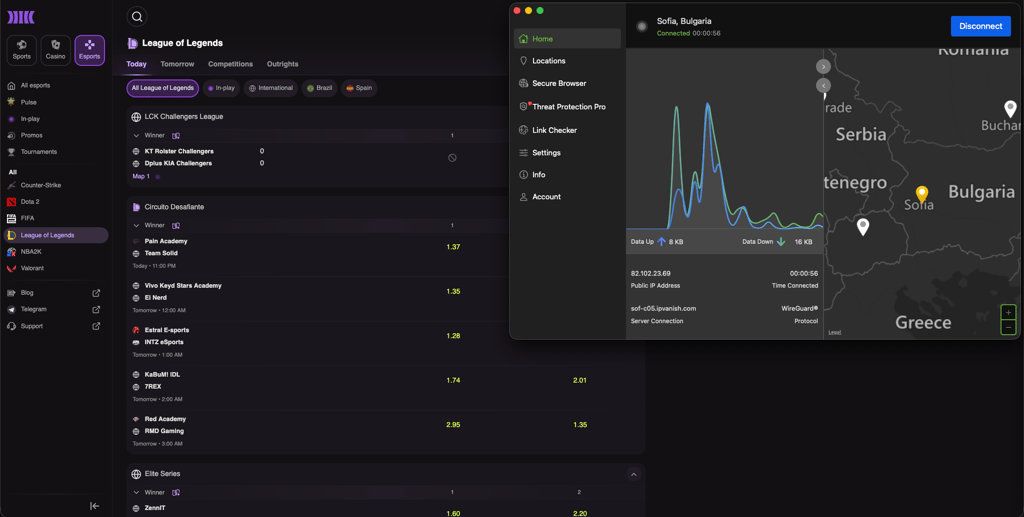Select the Spain filter chip

[359, 88]
